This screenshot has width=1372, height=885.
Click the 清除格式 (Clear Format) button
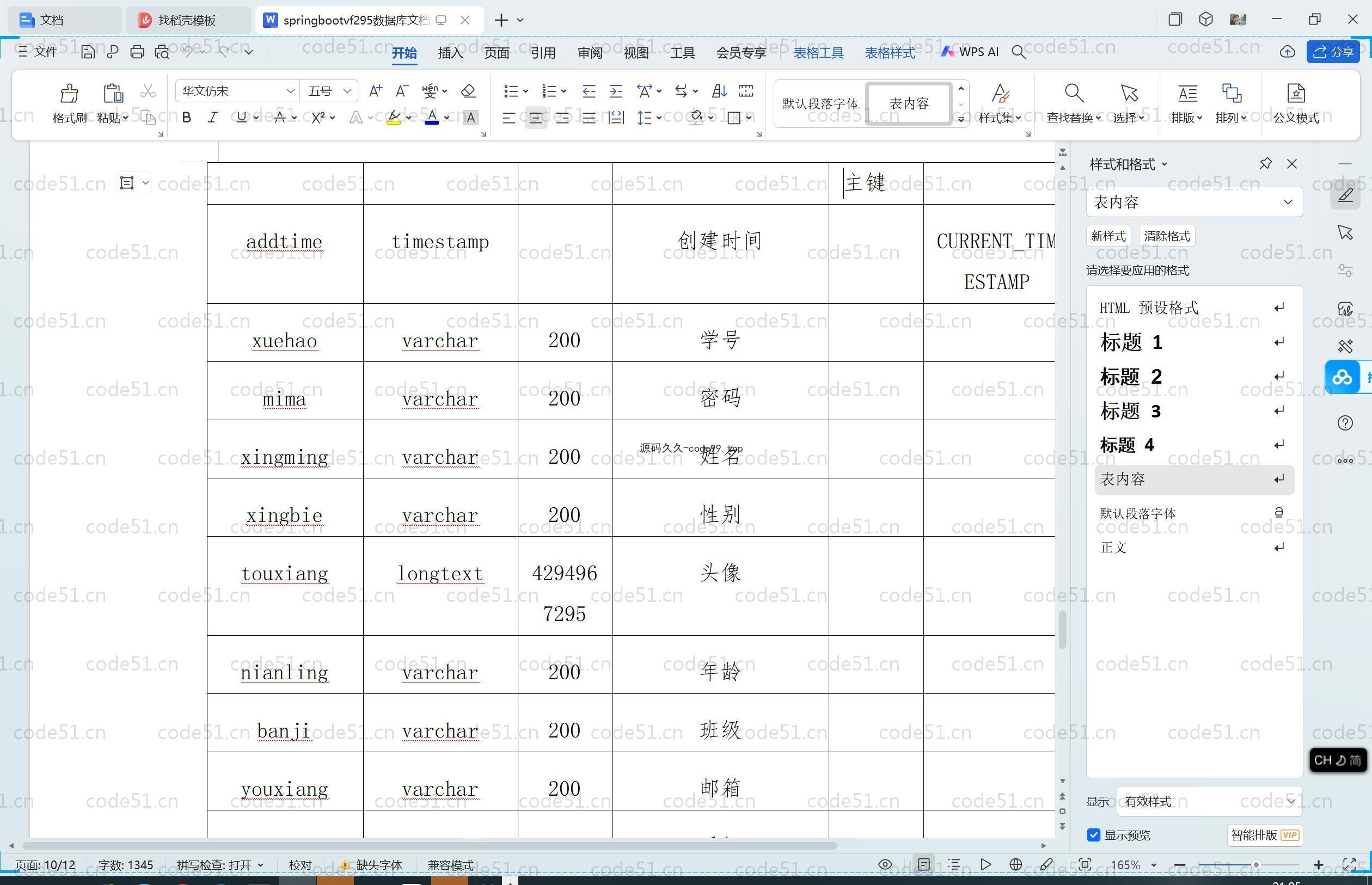pos(1167,236)
